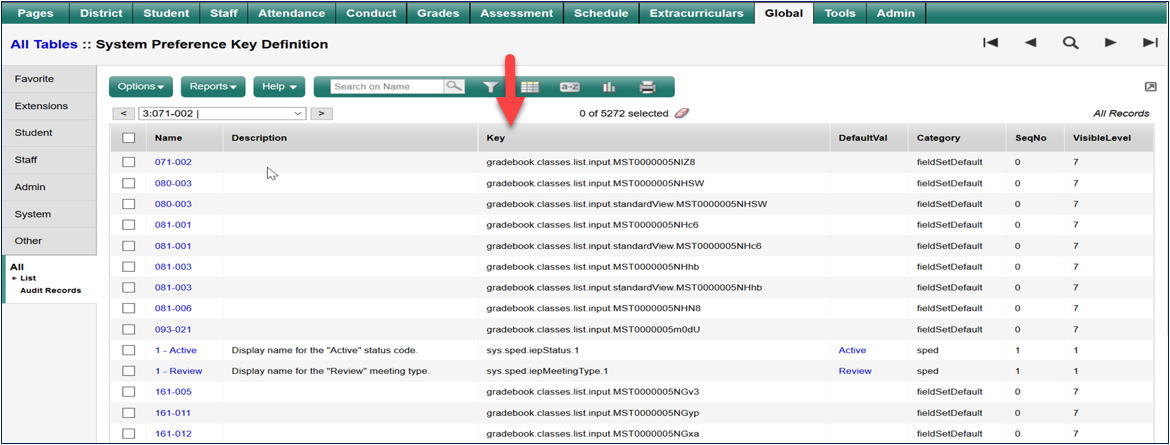Check the box for row 071-002
Screen dimensions: 1170x445
coord(128,162)
